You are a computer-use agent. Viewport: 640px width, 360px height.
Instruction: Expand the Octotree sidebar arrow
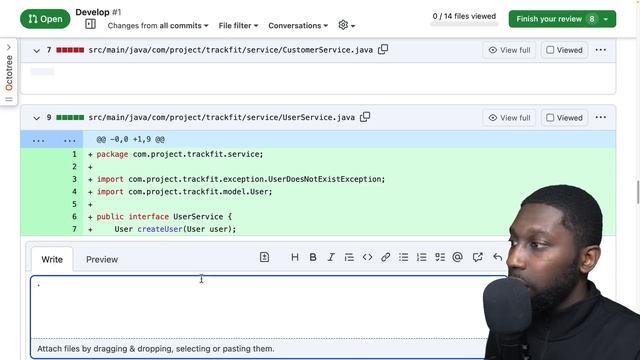tap(9, 47)
